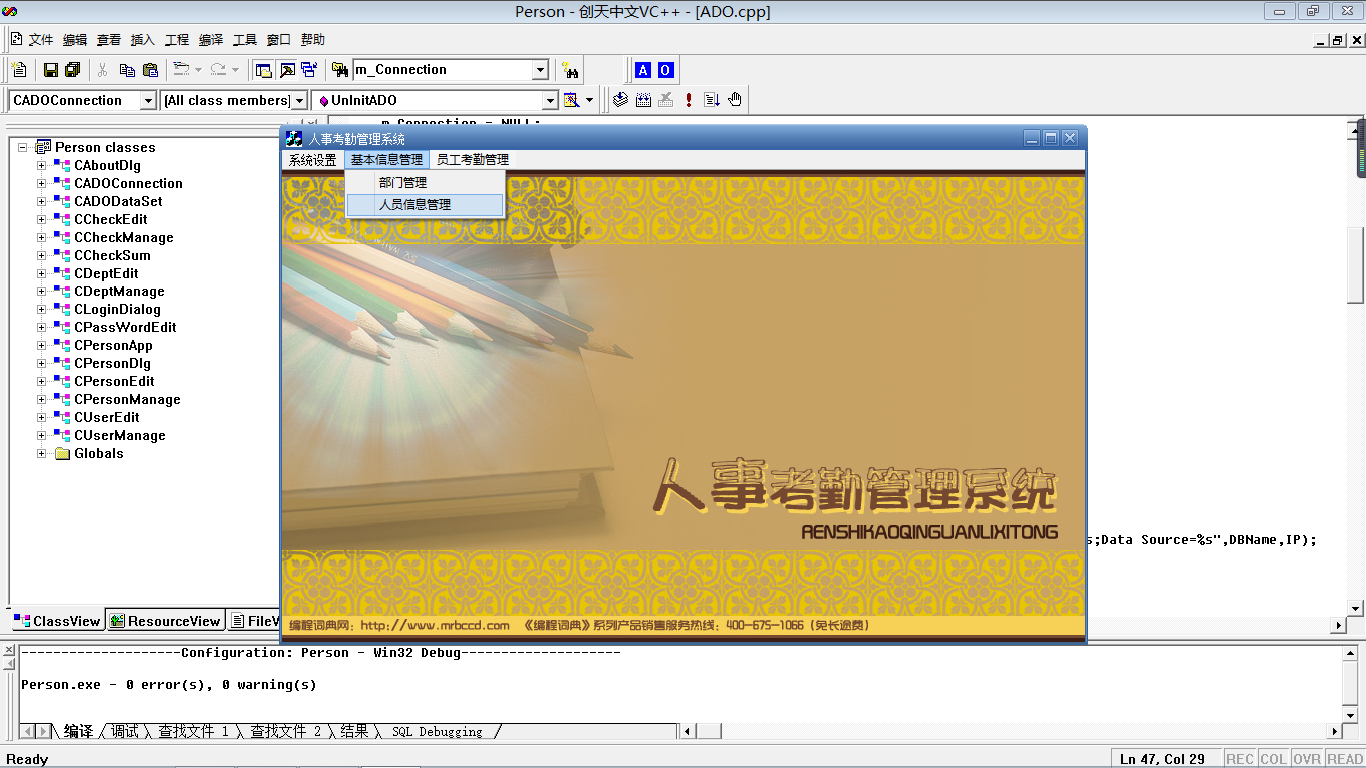Viewport: 1366px width, 768px height.
Task: Open the UnInitADO function dropdown
Action: (549, 101)
